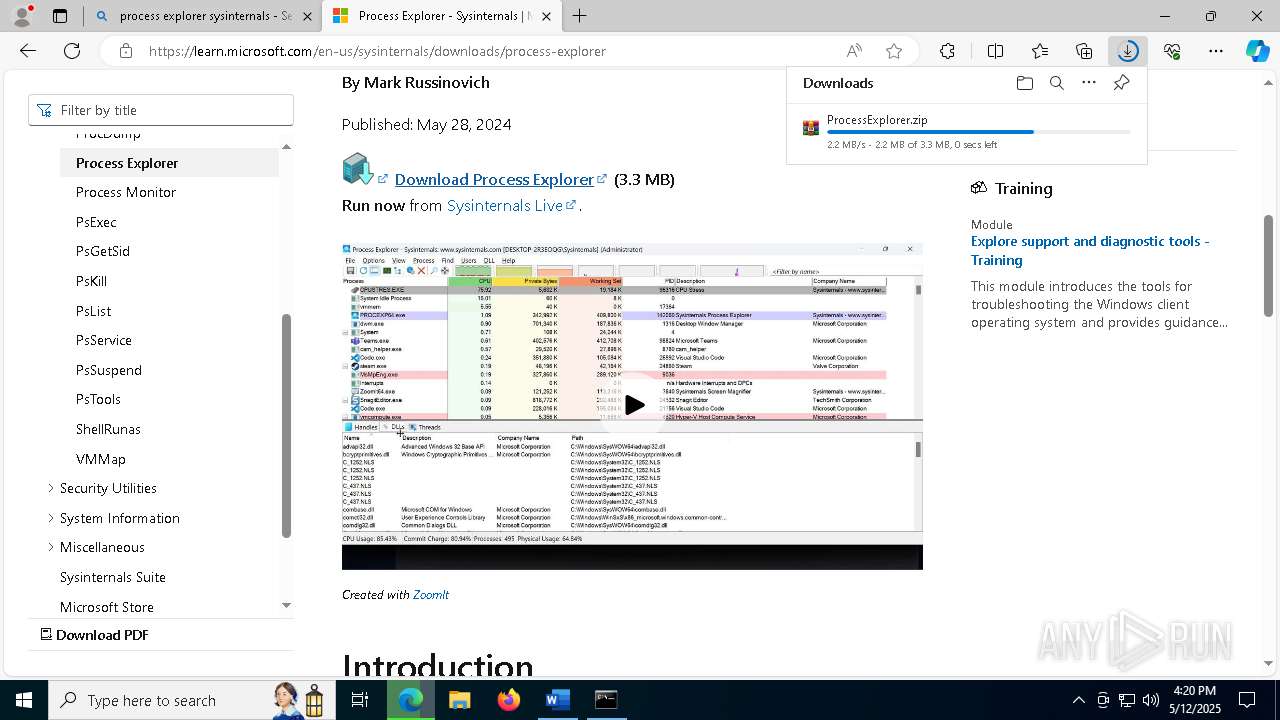This screenshot has height=720, width=1280.
Task: Open a new browser tab
Action: click(579, 16)
